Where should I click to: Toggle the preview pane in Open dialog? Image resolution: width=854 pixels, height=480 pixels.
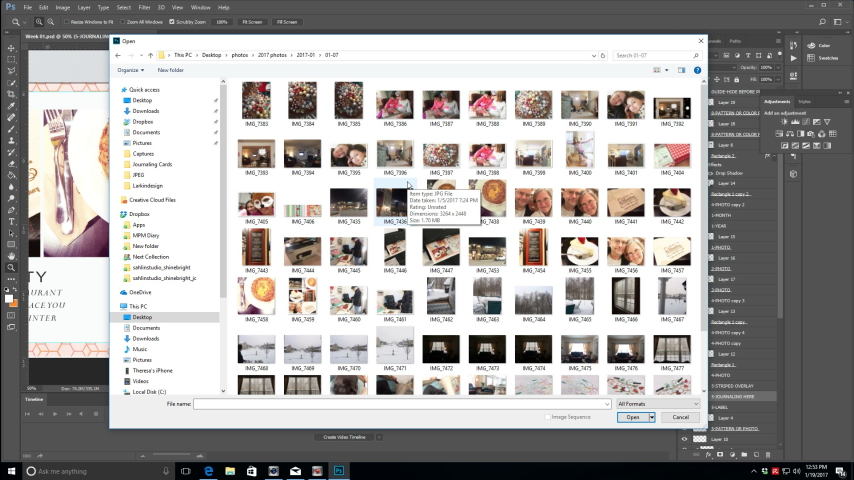point(681,70)
